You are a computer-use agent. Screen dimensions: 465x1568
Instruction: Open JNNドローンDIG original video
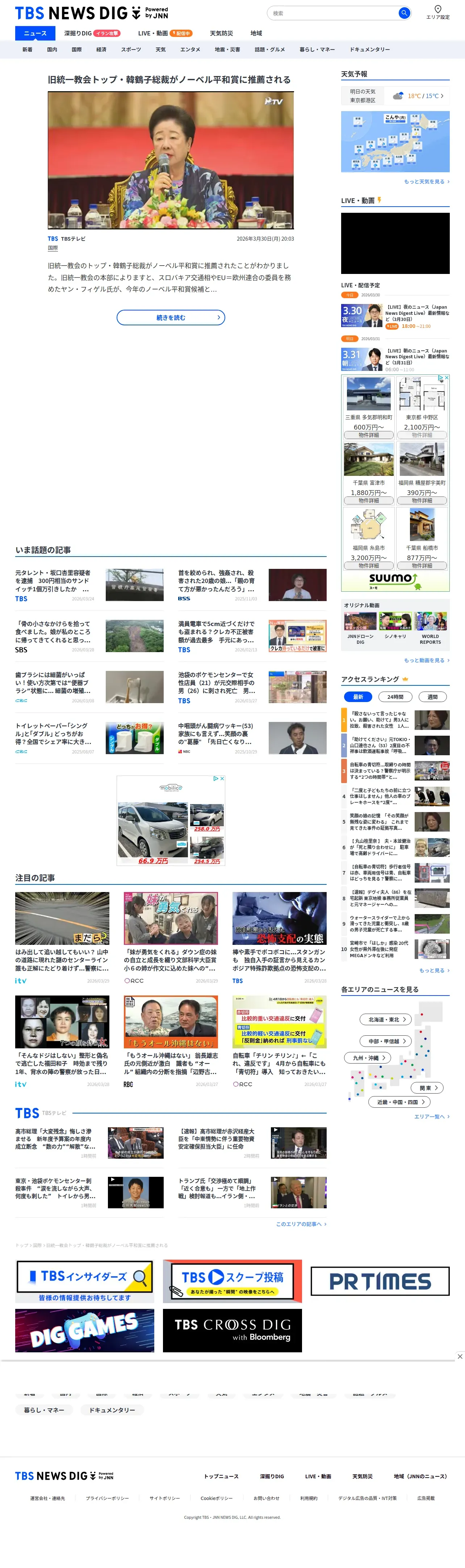point(360,628)
